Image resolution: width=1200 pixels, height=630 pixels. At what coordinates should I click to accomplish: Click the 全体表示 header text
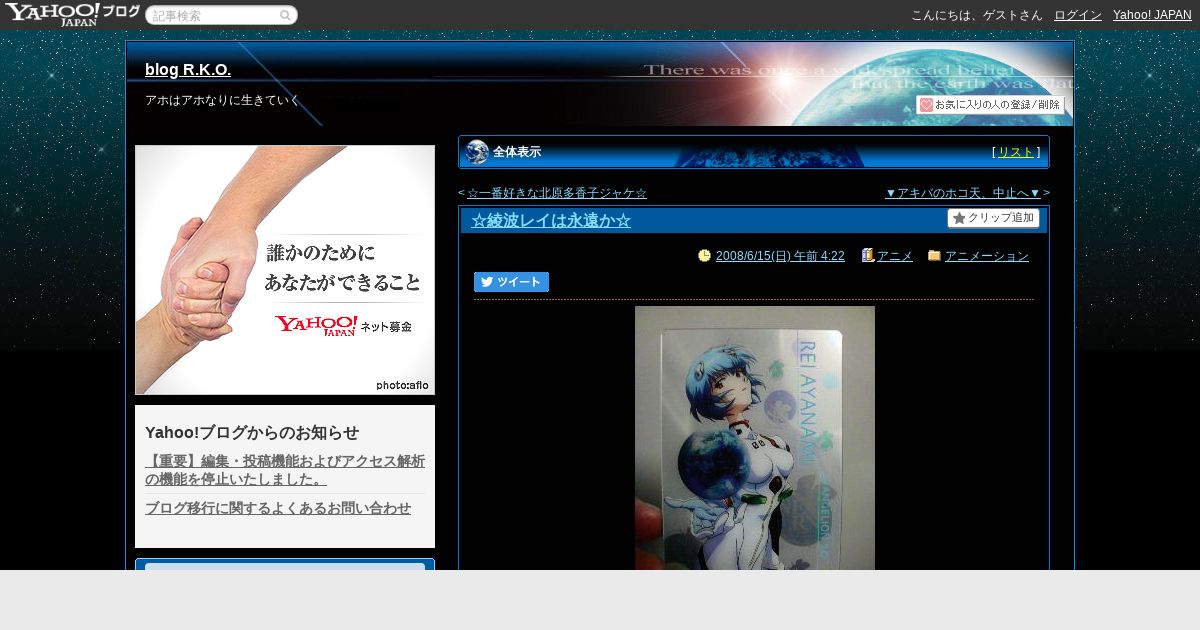click(517, 152)
